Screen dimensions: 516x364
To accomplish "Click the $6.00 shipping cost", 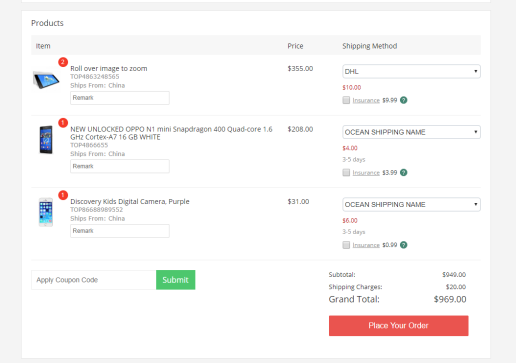I will (350, 220).
